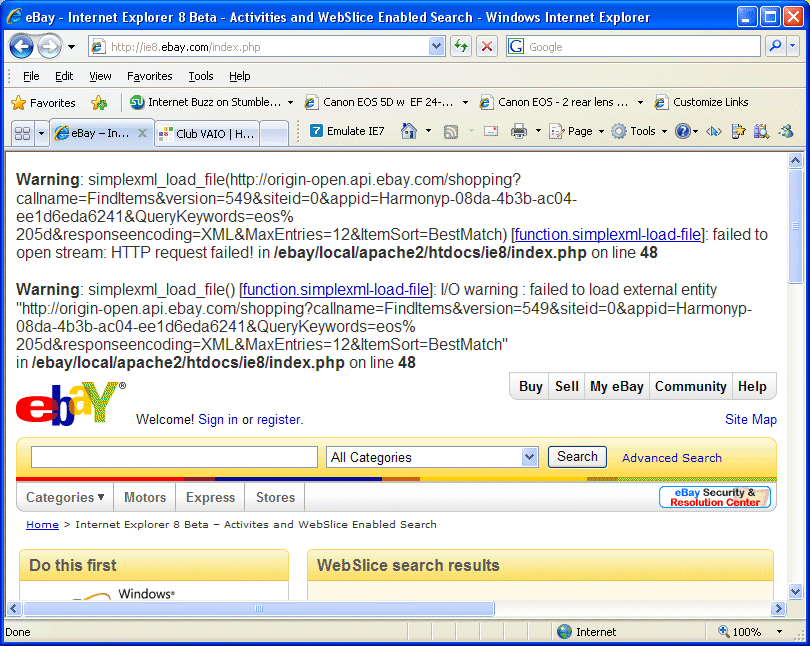The width and height of the screenshot is (810, 646).
Task: Open the Canon EOS - 2 rear lens favorite
Action: tap(554, 102)
